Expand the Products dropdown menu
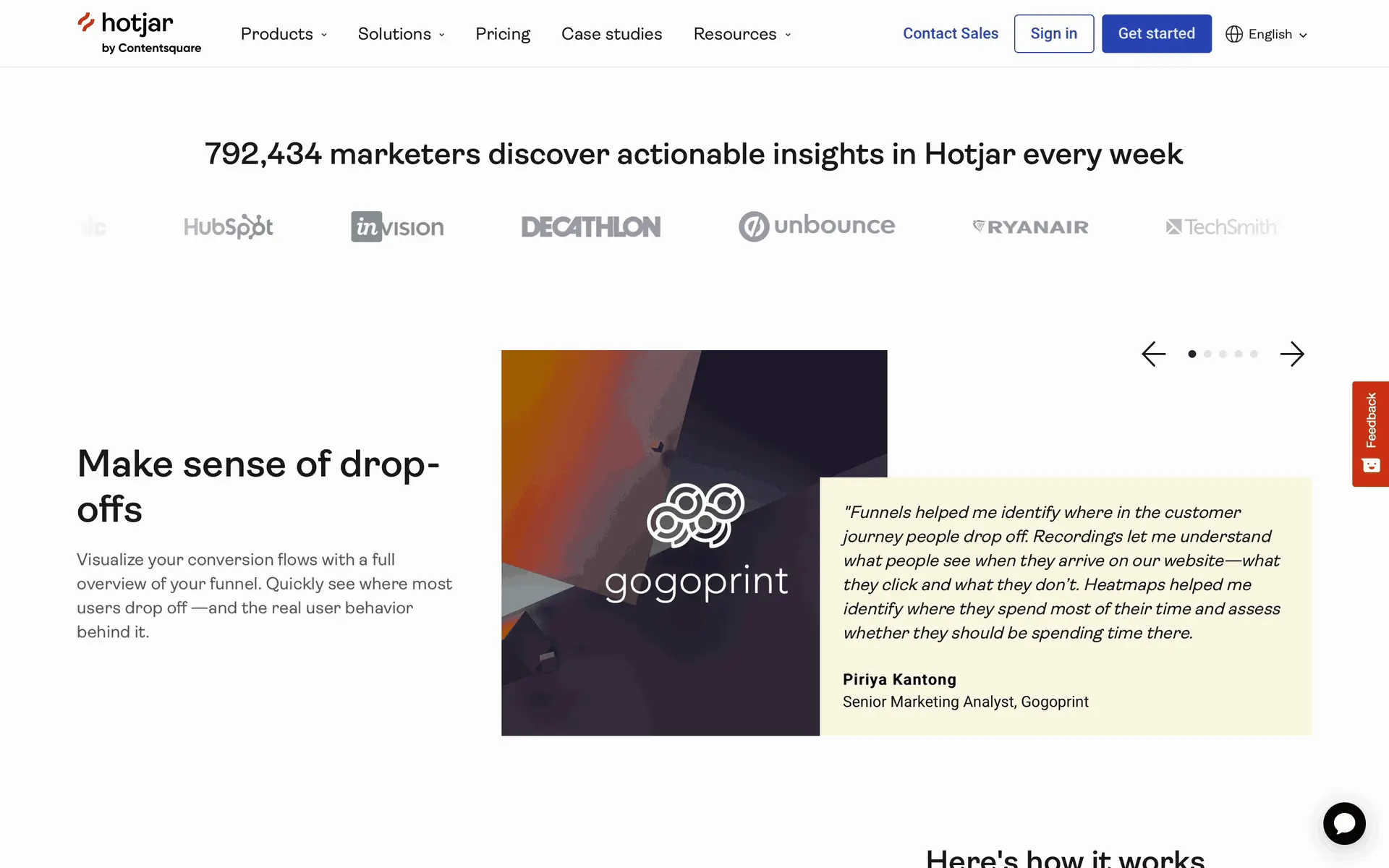 tap(284, 34)
